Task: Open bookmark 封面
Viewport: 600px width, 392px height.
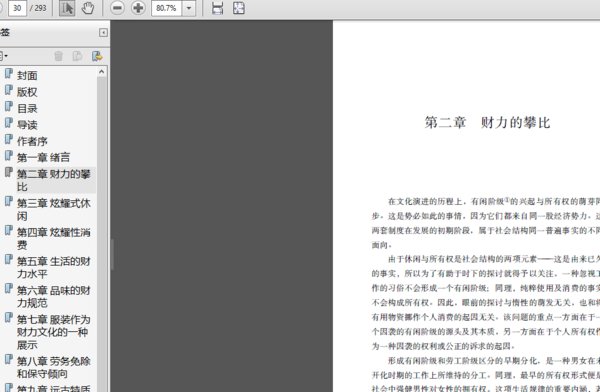Action: click(27, 75)
